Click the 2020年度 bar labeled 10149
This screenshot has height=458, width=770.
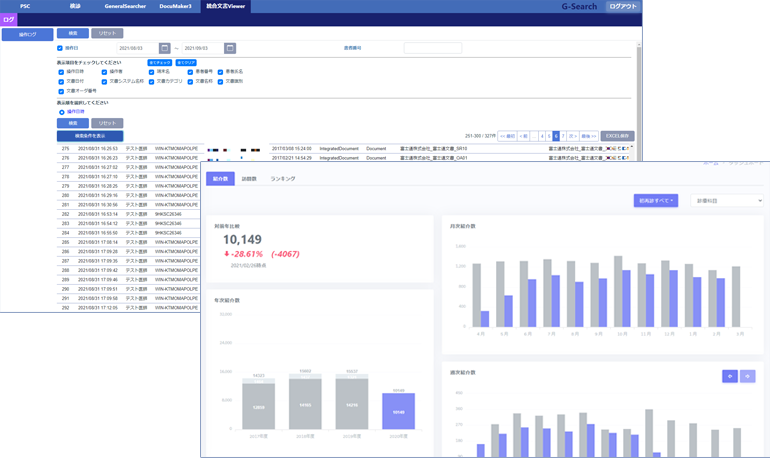pyautogui.click(x=398, y=411)
